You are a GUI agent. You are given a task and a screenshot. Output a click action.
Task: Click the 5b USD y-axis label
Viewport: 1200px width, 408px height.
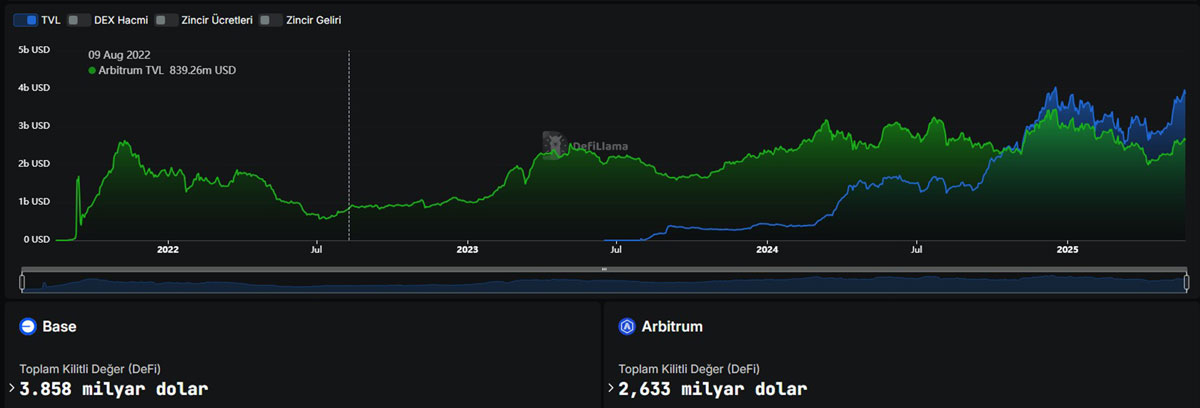34,49
